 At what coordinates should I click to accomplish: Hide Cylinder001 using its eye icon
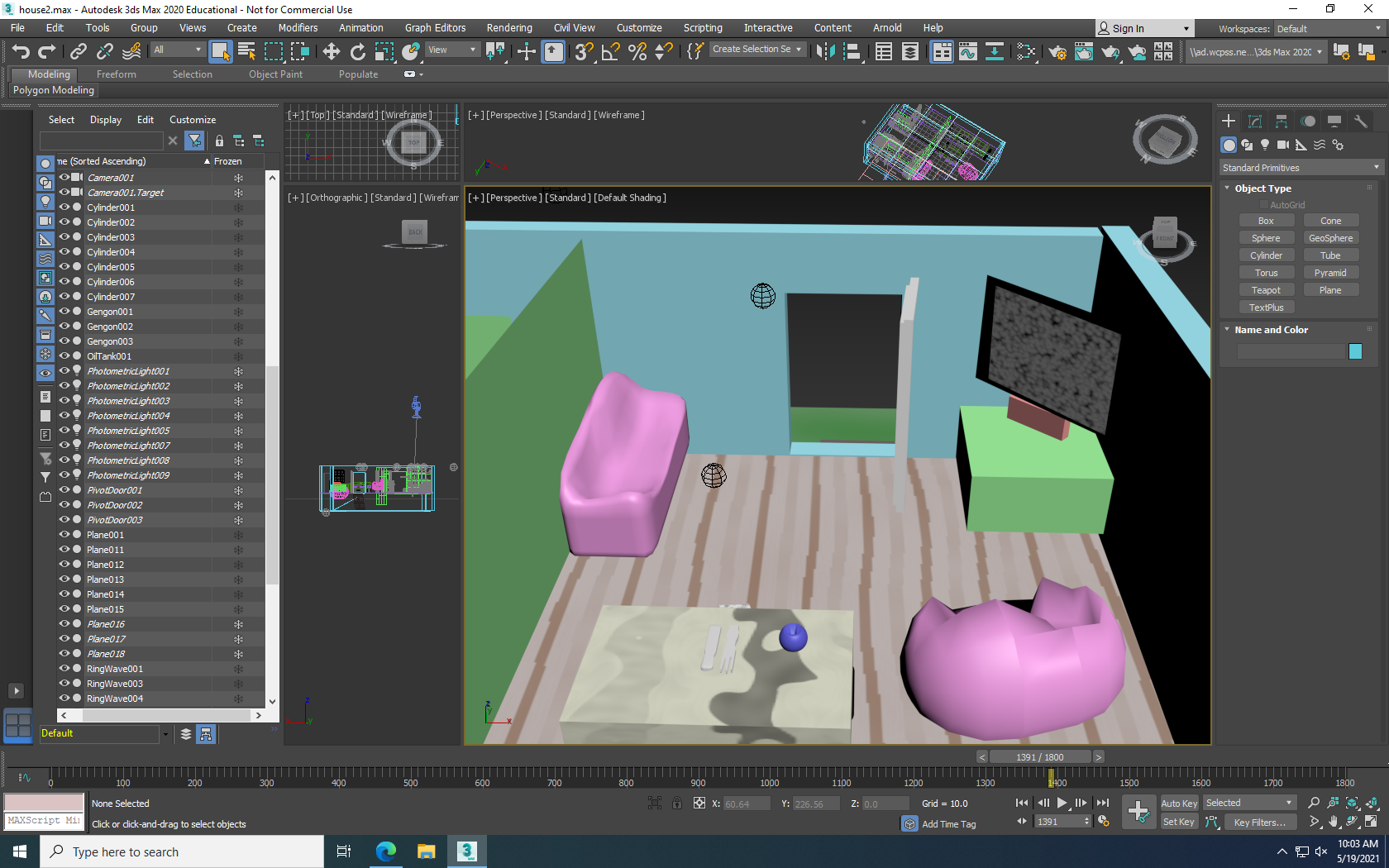(x=64, y=207)
